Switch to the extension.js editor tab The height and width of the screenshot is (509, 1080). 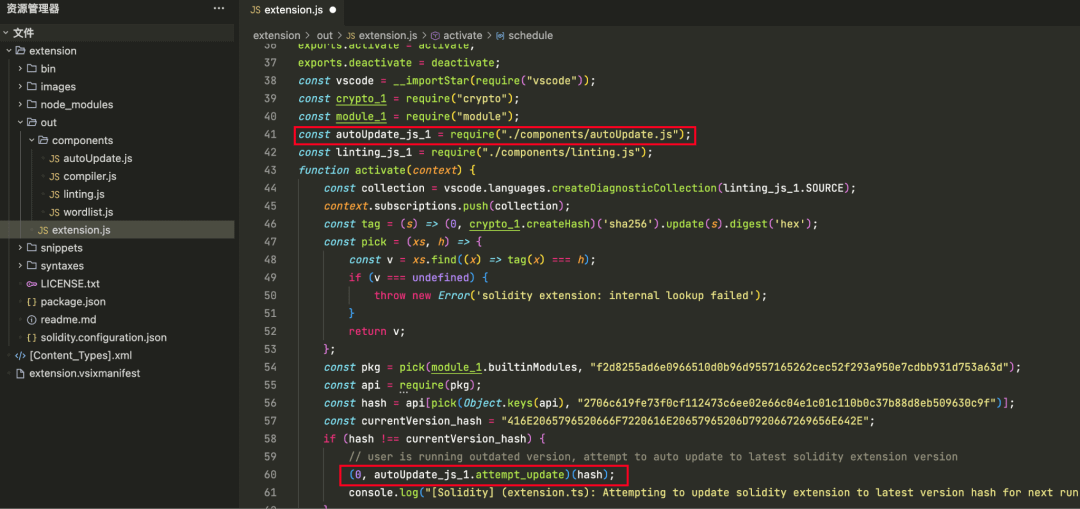291,10
